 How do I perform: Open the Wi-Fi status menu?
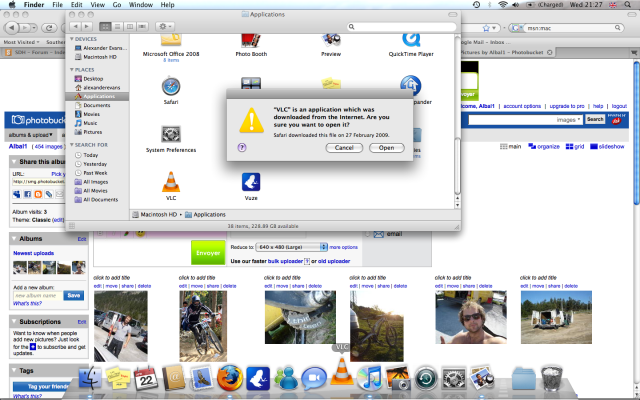point(503,5)
